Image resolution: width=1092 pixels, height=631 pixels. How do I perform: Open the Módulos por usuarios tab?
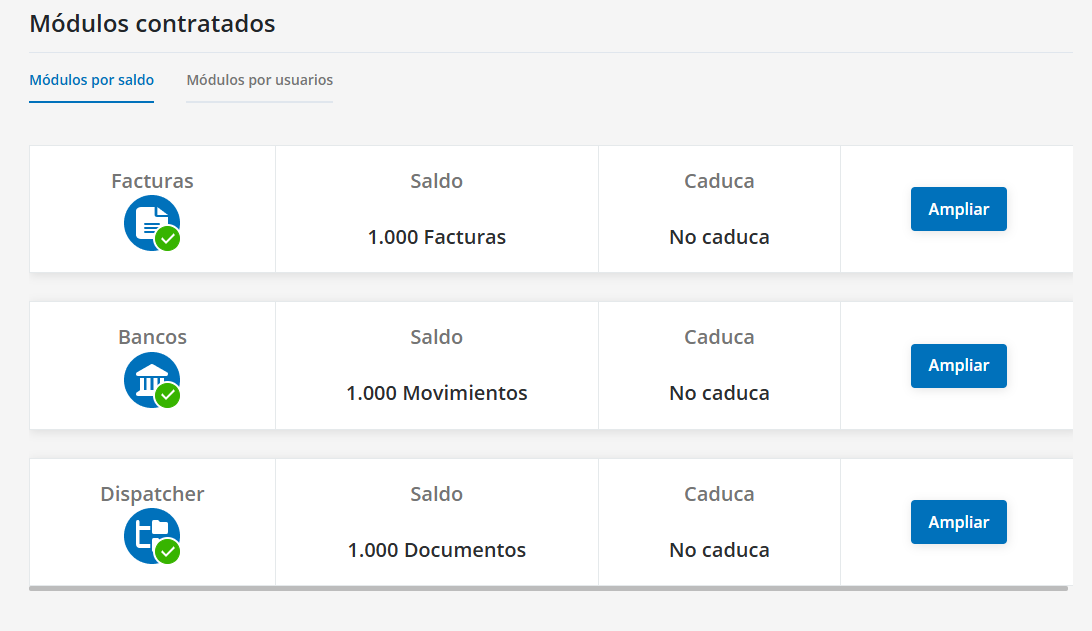point(260,80)
